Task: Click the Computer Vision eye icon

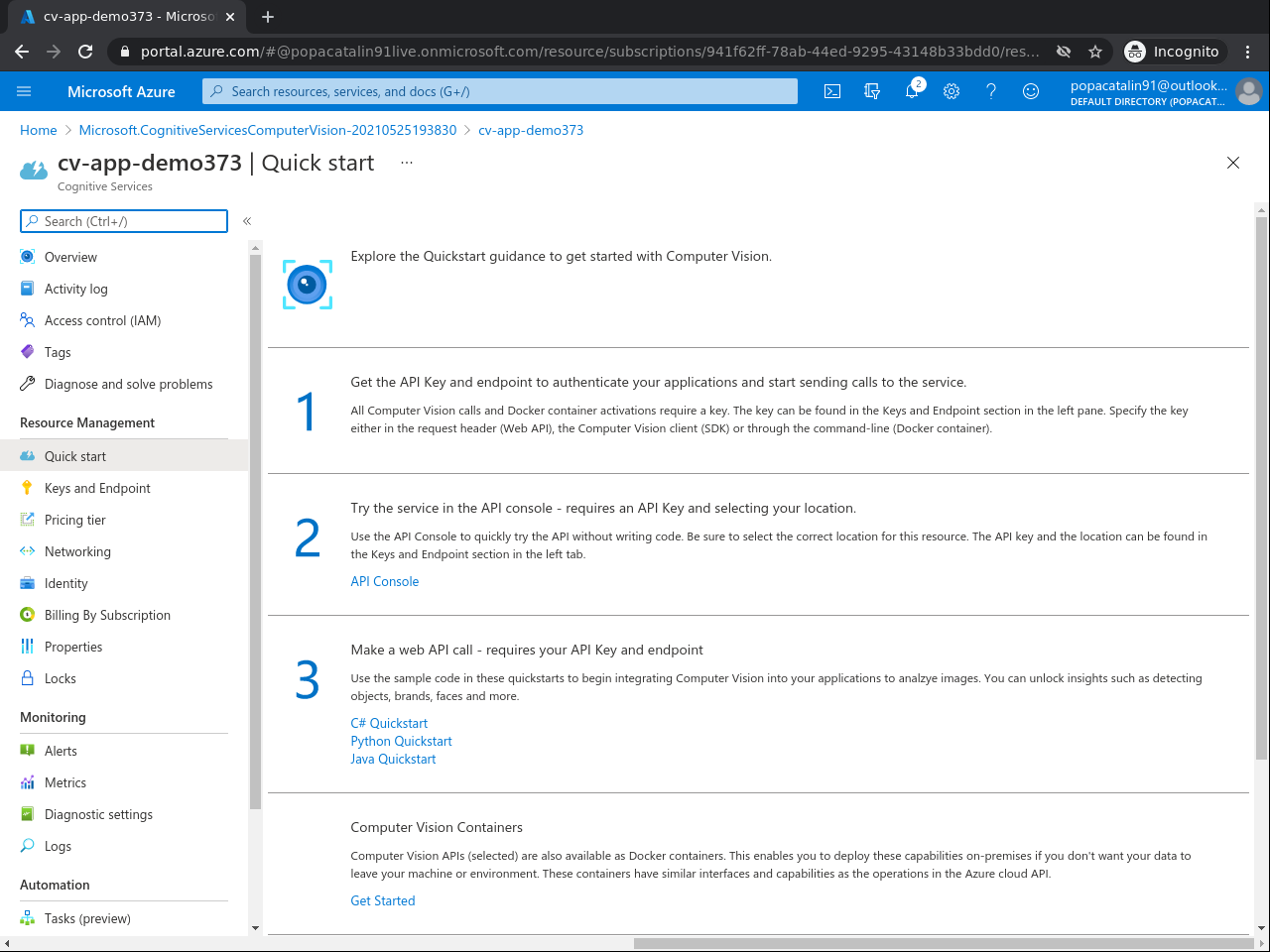Action: 308,285
